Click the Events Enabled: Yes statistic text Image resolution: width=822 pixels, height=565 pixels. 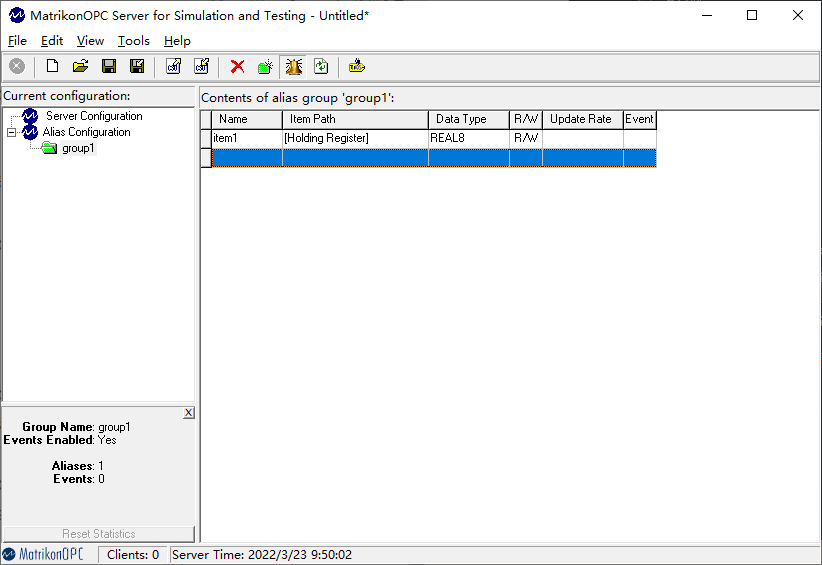(x=60, y=440)
